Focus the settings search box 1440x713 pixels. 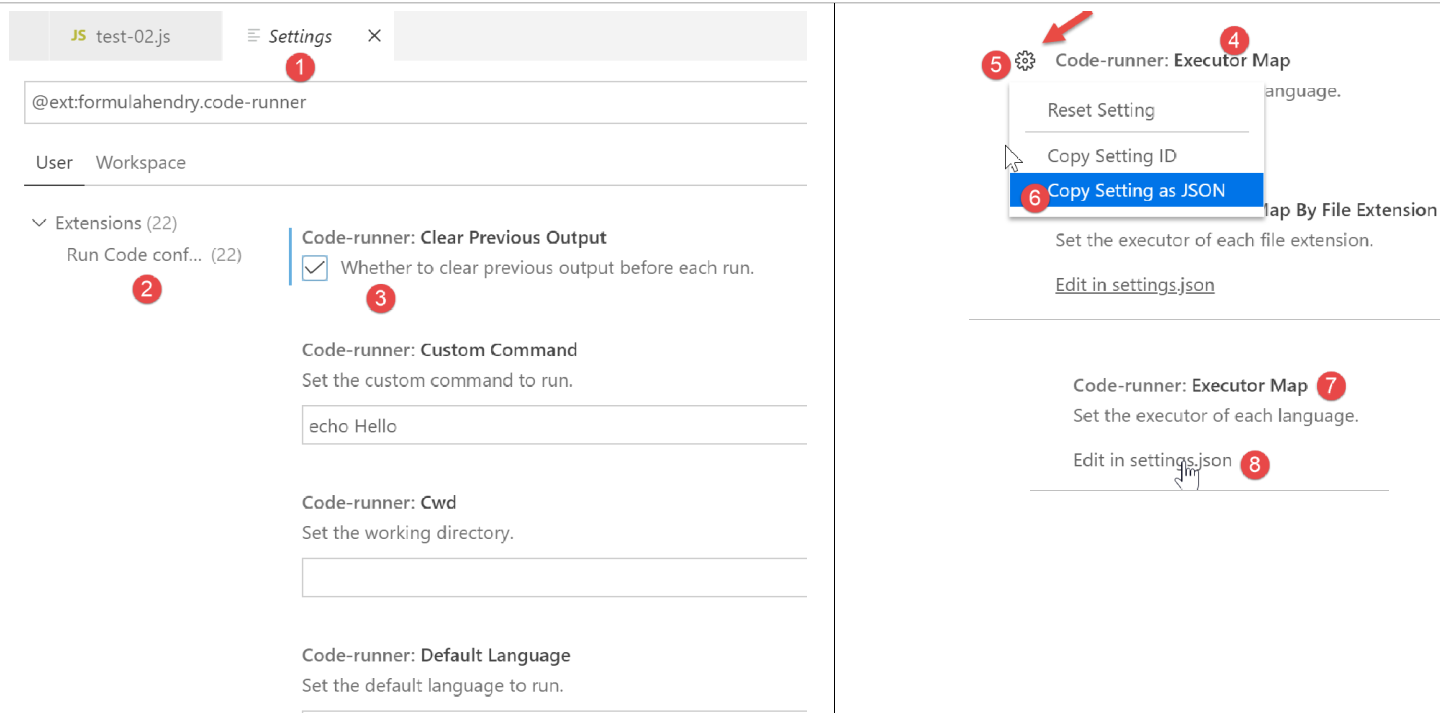click(x=414, y=102)
